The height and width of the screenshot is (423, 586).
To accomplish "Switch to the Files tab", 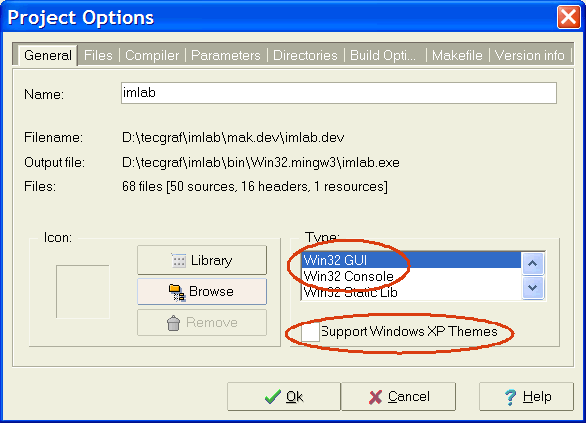I will 98,55.
